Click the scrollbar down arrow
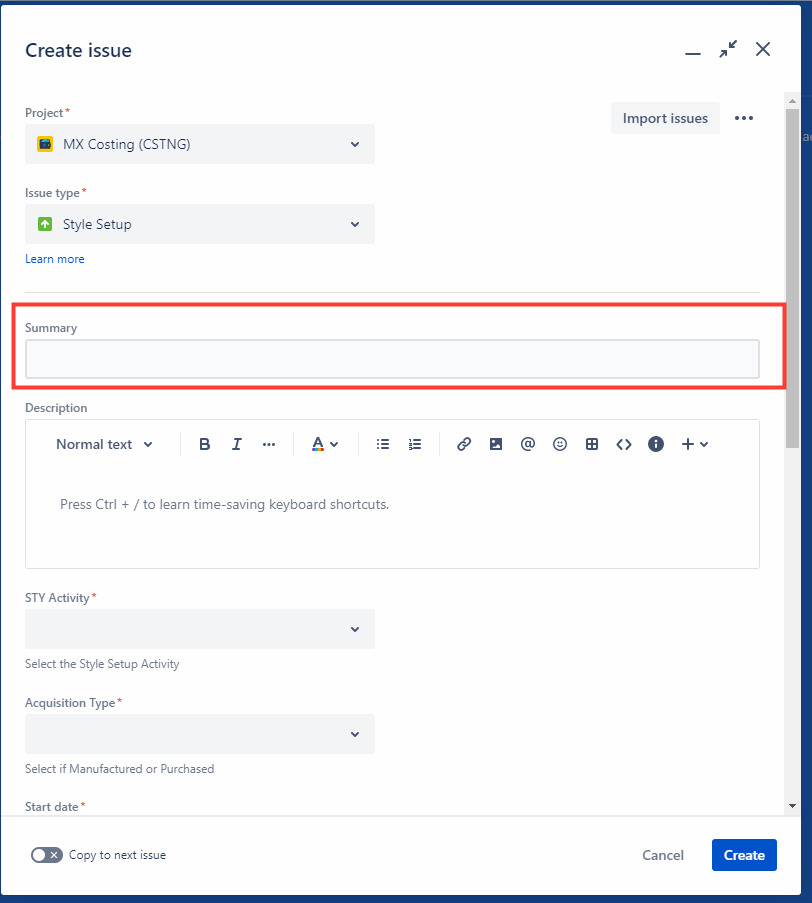 pos(792,806)
